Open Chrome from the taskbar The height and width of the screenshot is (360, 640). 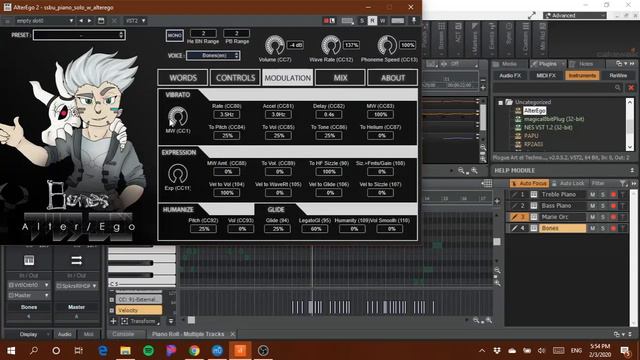click(194, 351)
